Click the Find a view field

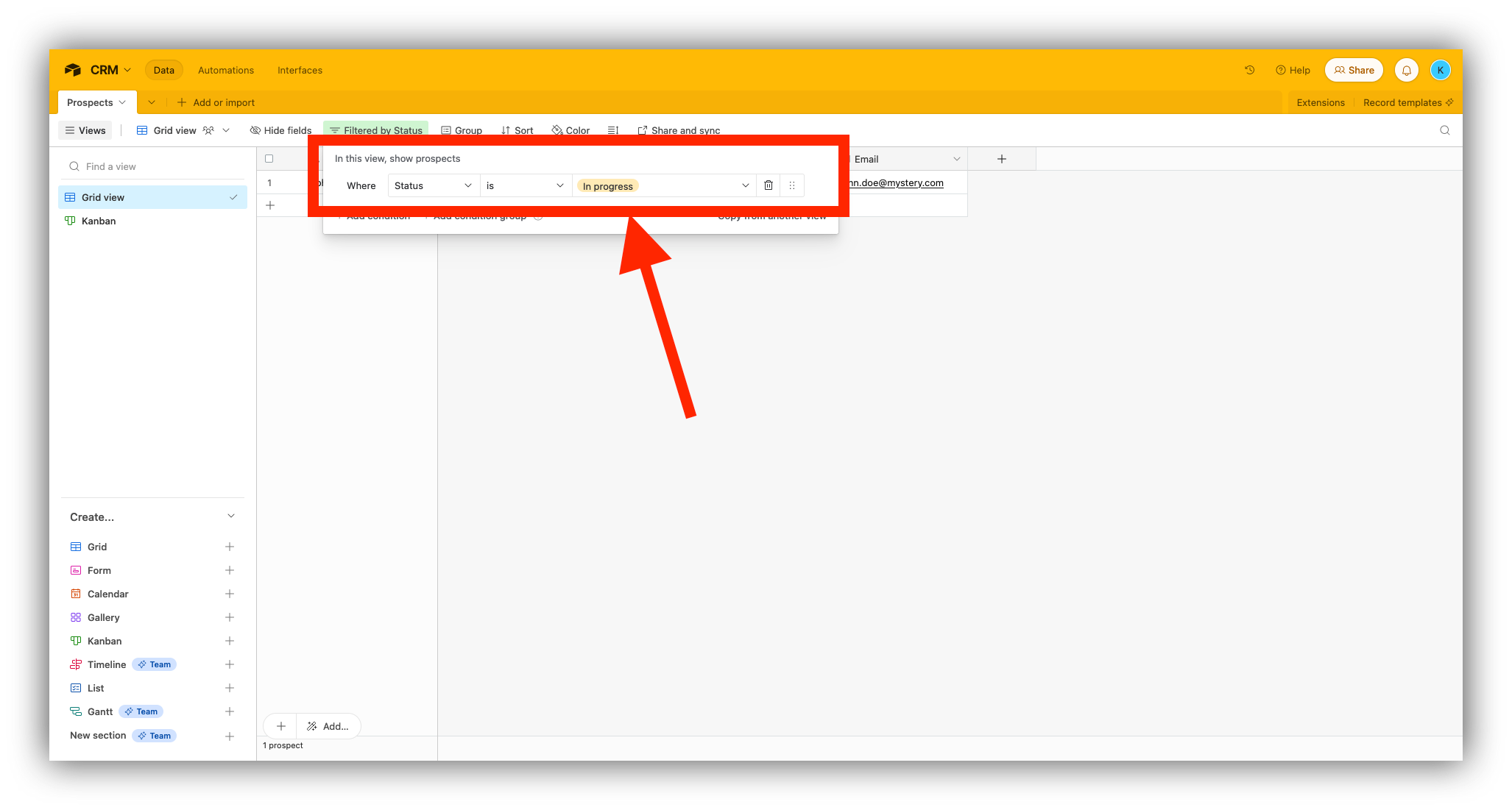click(x=152, y=166)
